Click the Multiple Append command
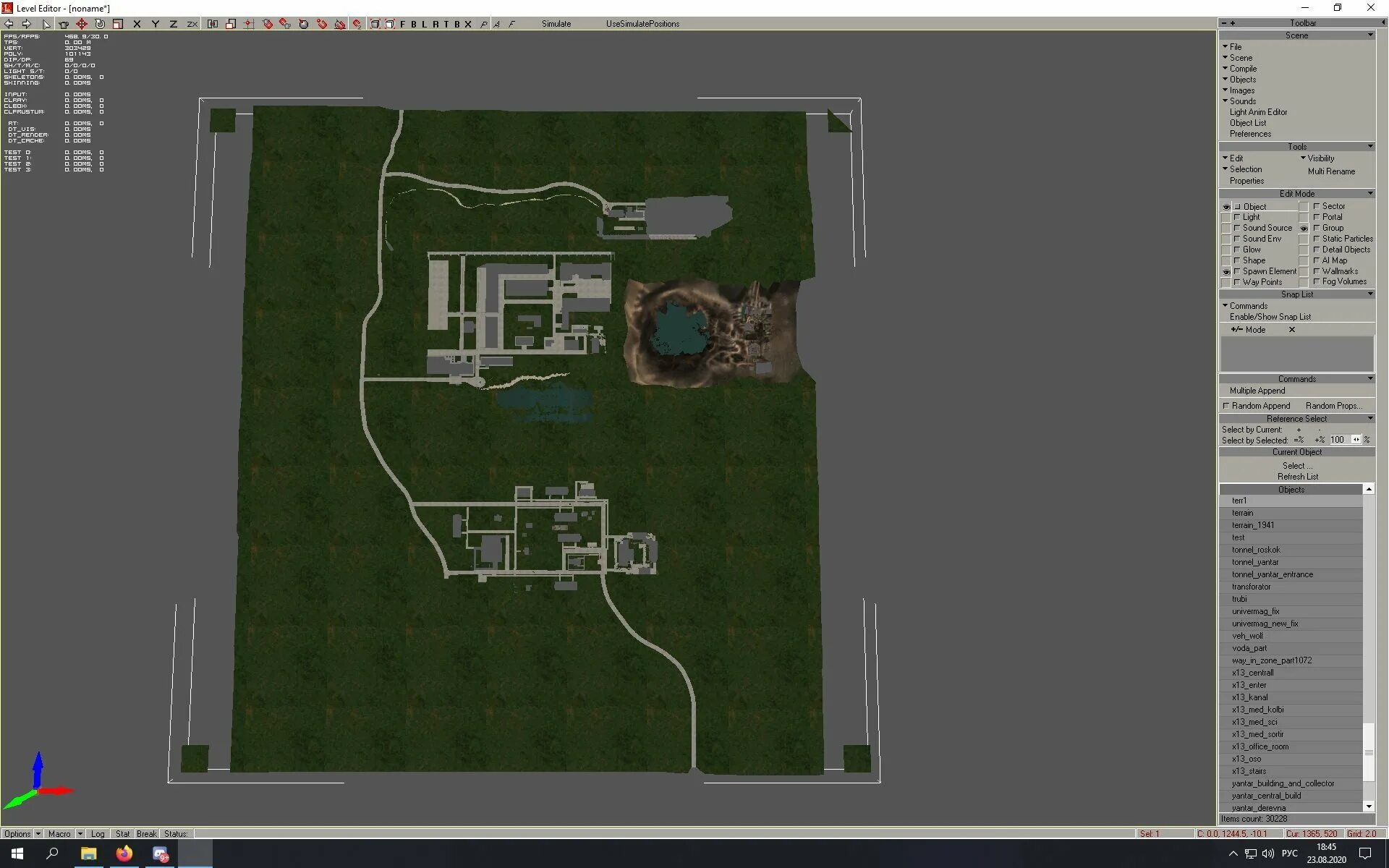 (x=1257, y=391)
